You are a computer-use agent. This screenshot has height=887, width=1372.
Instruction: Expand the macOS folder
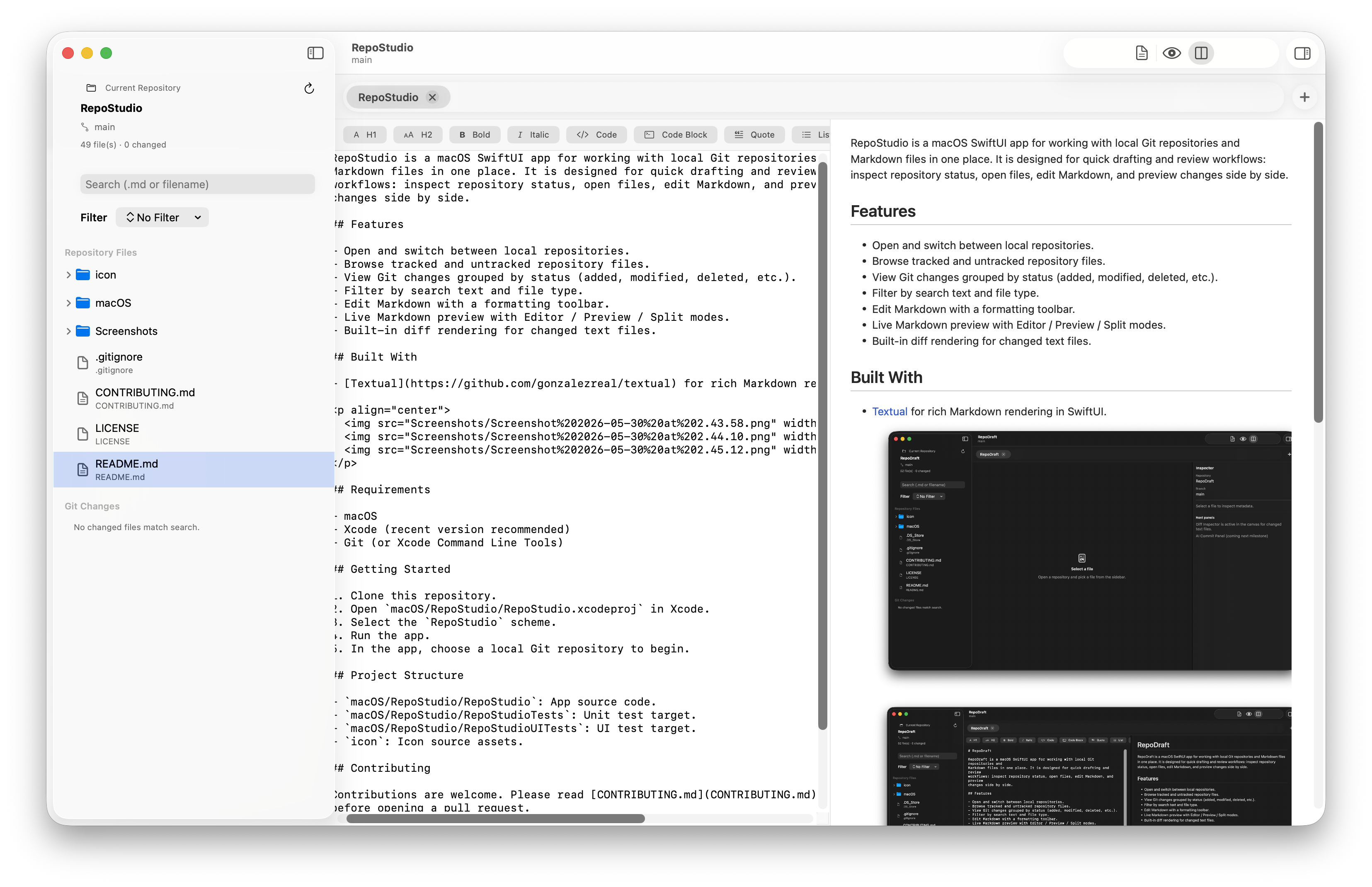tap(68, 303)
